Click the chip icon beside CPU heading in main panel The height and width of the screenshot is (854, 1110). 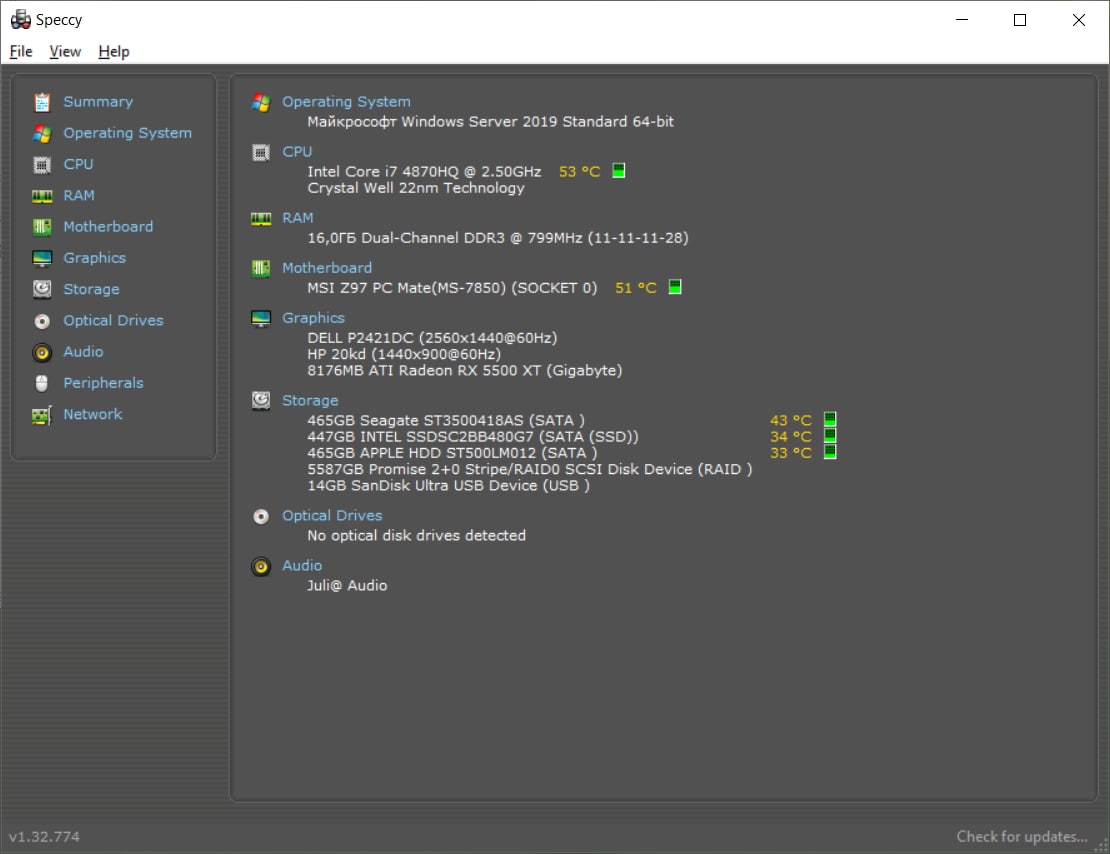pyautogui.click(x=261, y=152)
